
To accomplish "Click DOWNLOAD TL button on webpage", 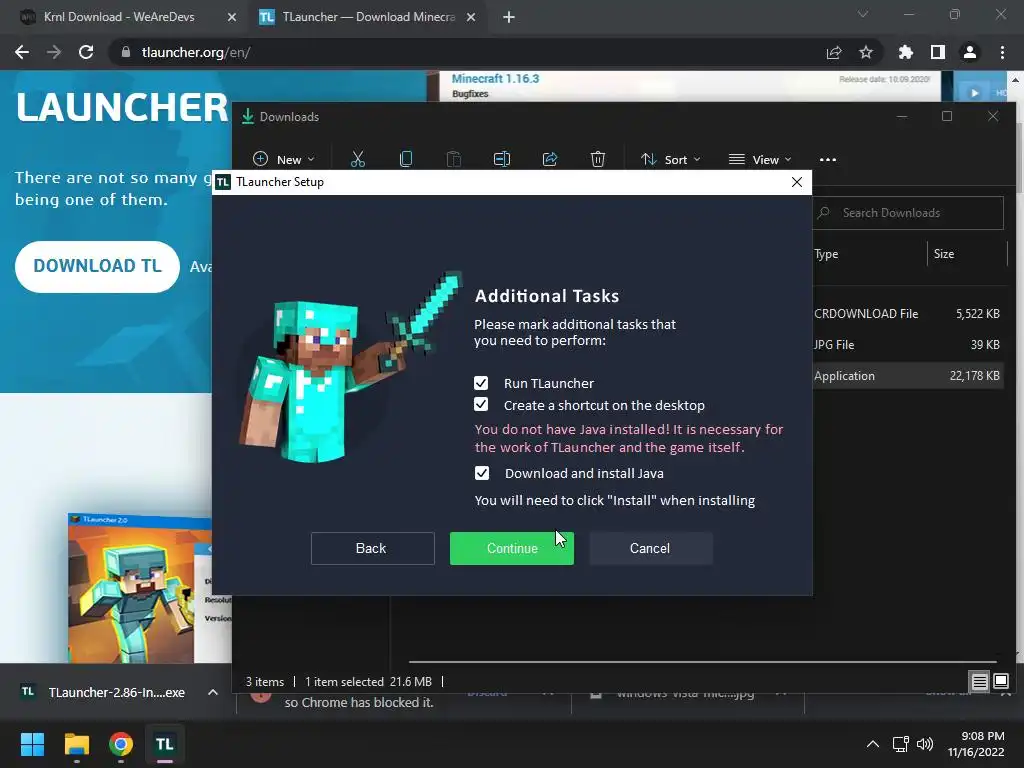I will (x=97, y=266).
